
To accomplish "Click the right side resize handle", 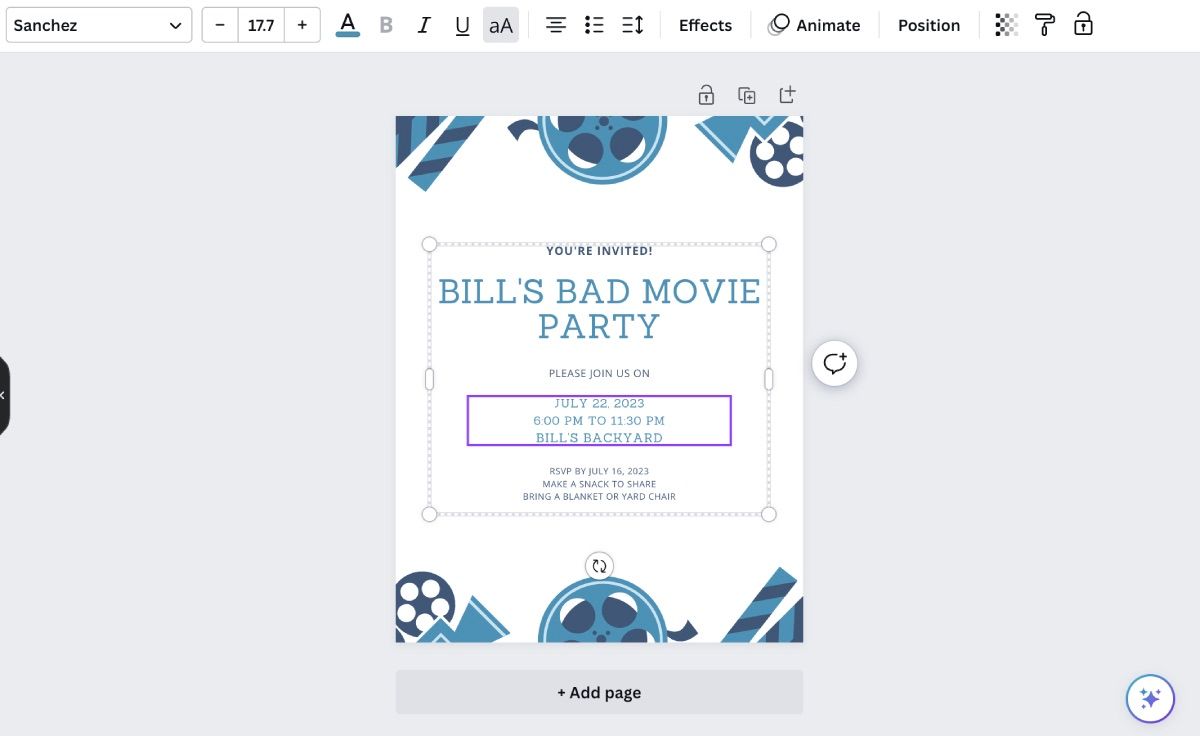I will [x=769, y=379].
